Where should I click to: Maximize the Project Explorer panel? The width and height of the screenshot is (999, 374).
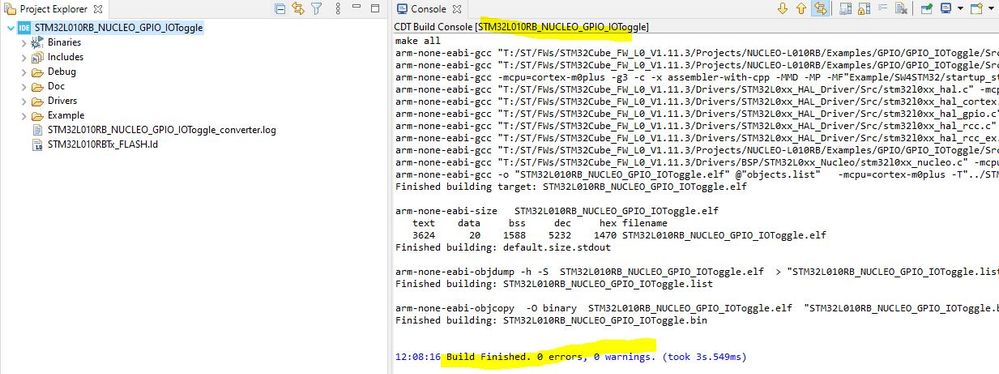tap(375, 8)
